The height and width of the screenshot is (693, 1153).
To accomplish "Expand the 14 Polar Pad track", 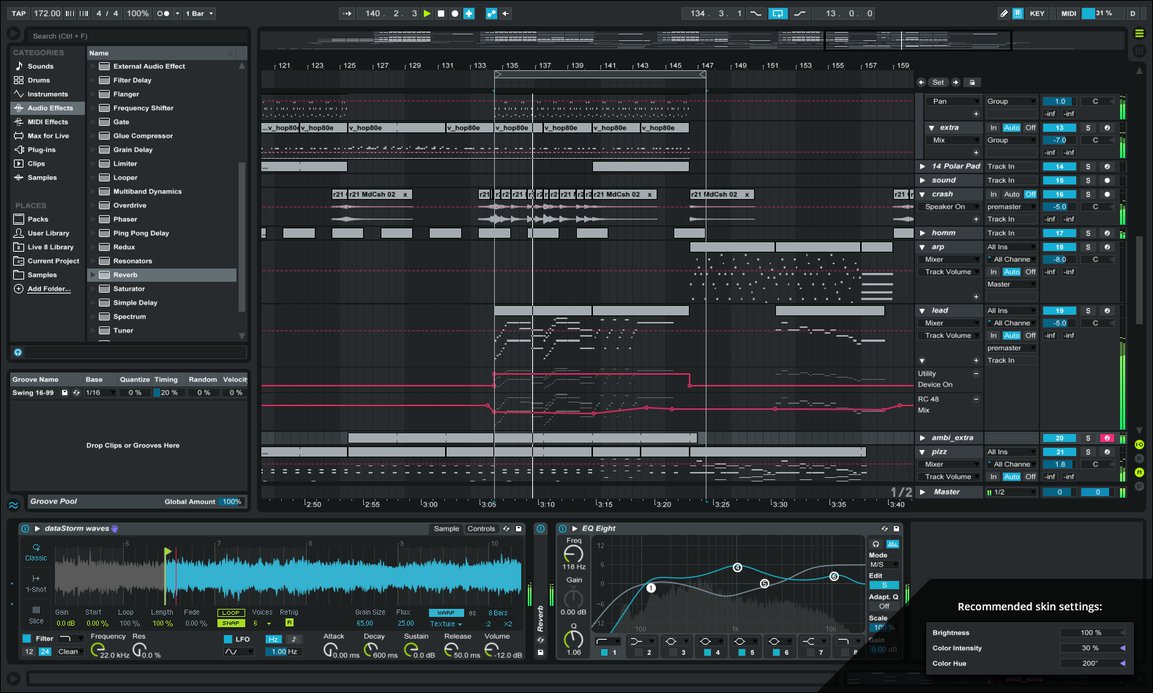I will [x=923, y=166].
